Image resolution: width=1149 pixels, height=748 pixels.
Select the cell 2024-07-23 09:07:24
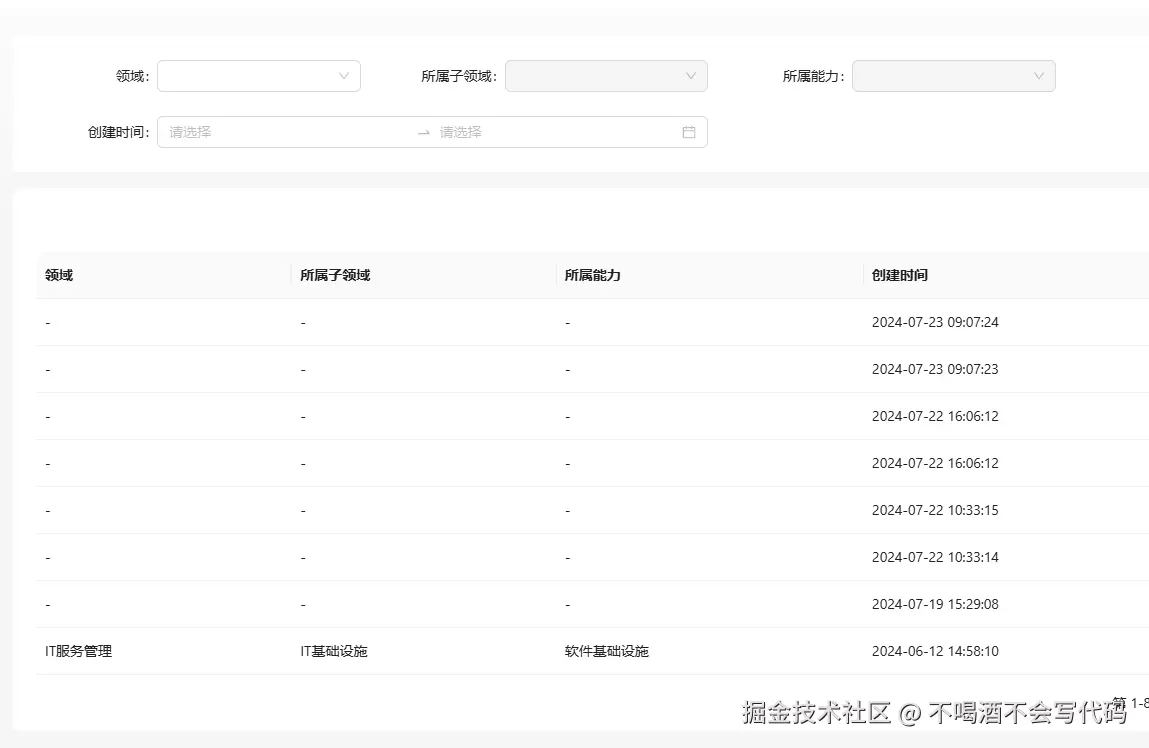[x=935, y=322]
